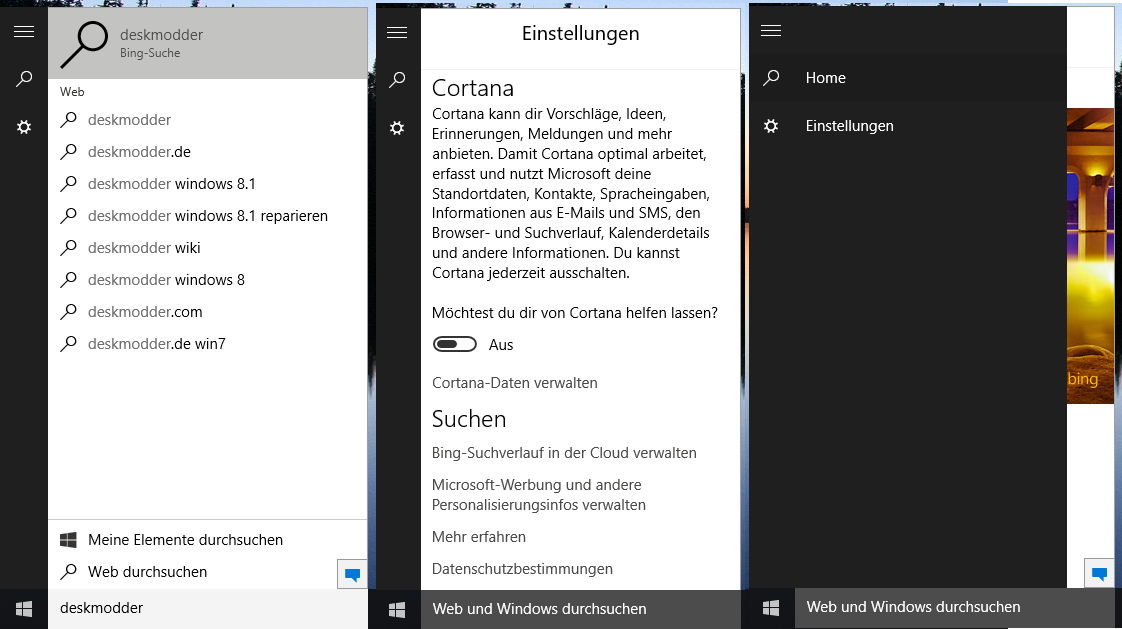1122x629 pixels.
Task: Choose suggestion 'deskmodder windows 8.1'
Action: pyautogui.click(x=208, y=184)
